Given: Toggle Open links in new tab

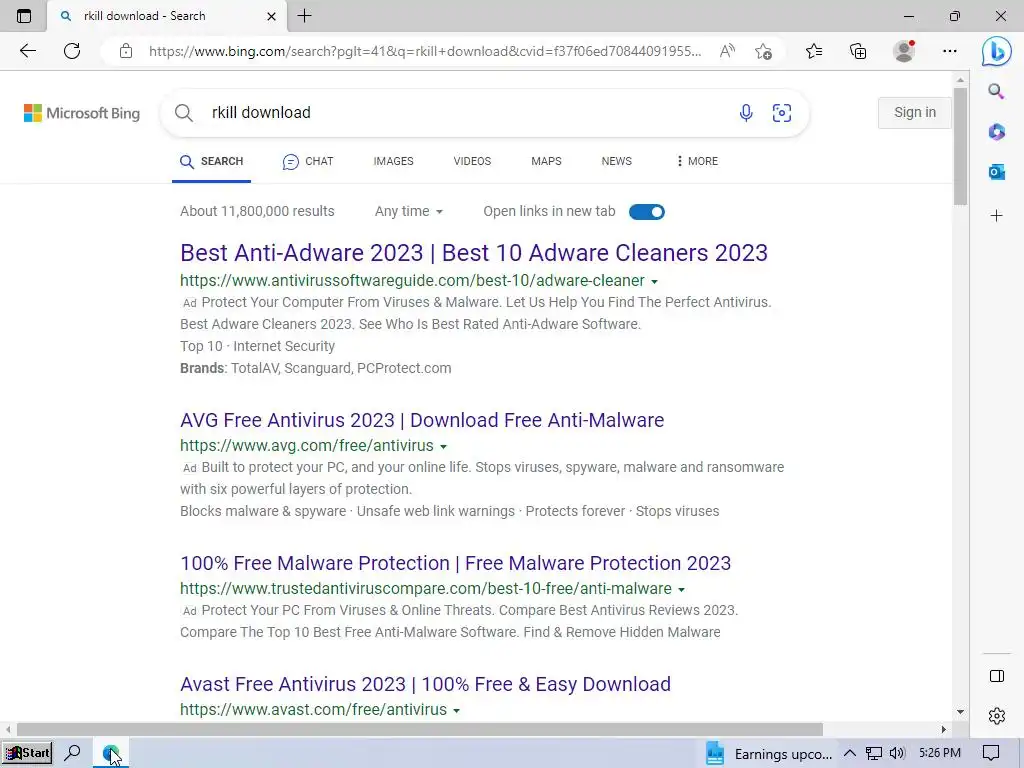Looking at the screenshot, I should 647,212.
